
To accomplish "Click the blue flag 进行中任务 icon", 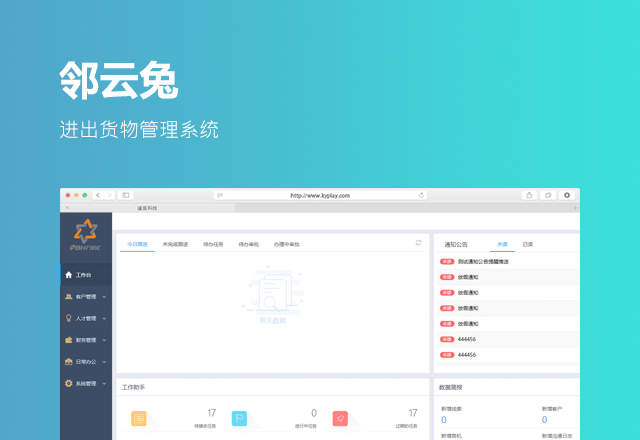I will 239,418.
